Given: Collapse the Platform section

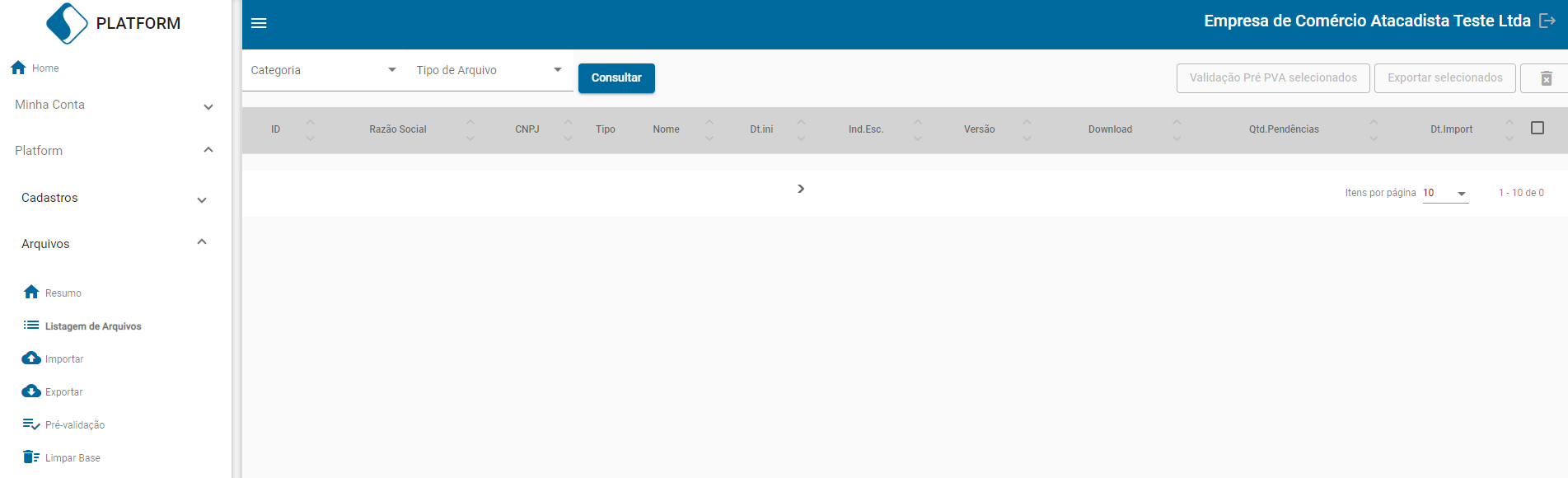Looking at the screenshot, I should tap(115, 151).
